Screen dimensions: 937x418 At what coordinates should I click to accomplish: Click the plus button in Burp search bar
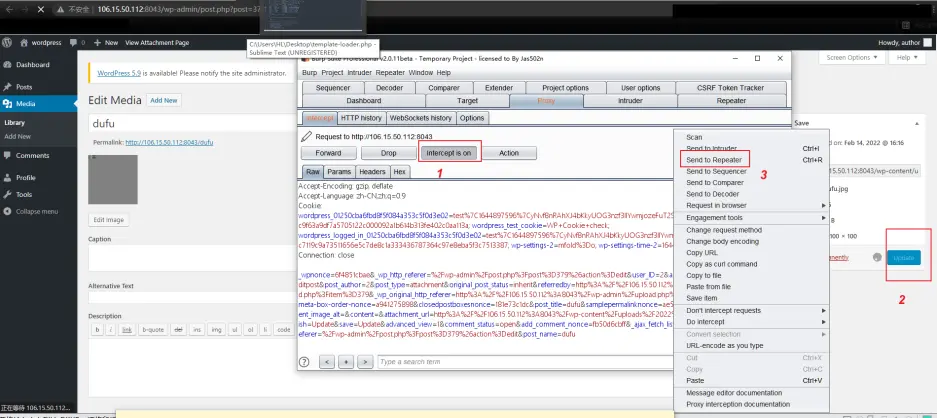pyautogui.click(x=346, y=362)
